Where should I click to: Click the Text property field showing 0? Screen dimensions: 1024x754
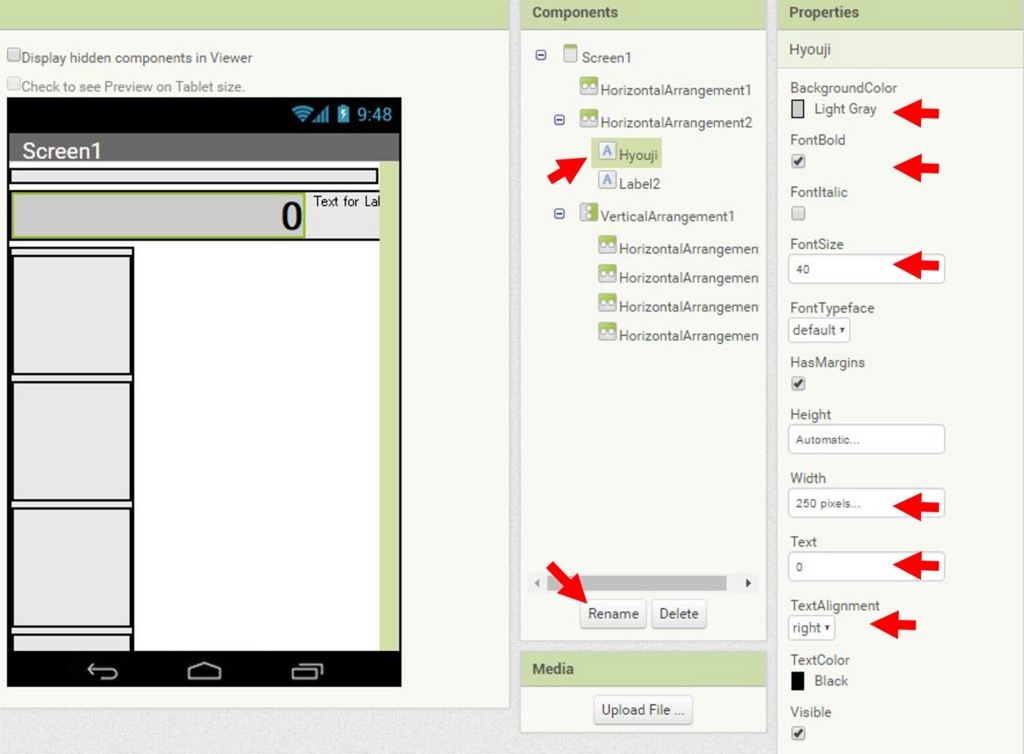coord(866,567)
